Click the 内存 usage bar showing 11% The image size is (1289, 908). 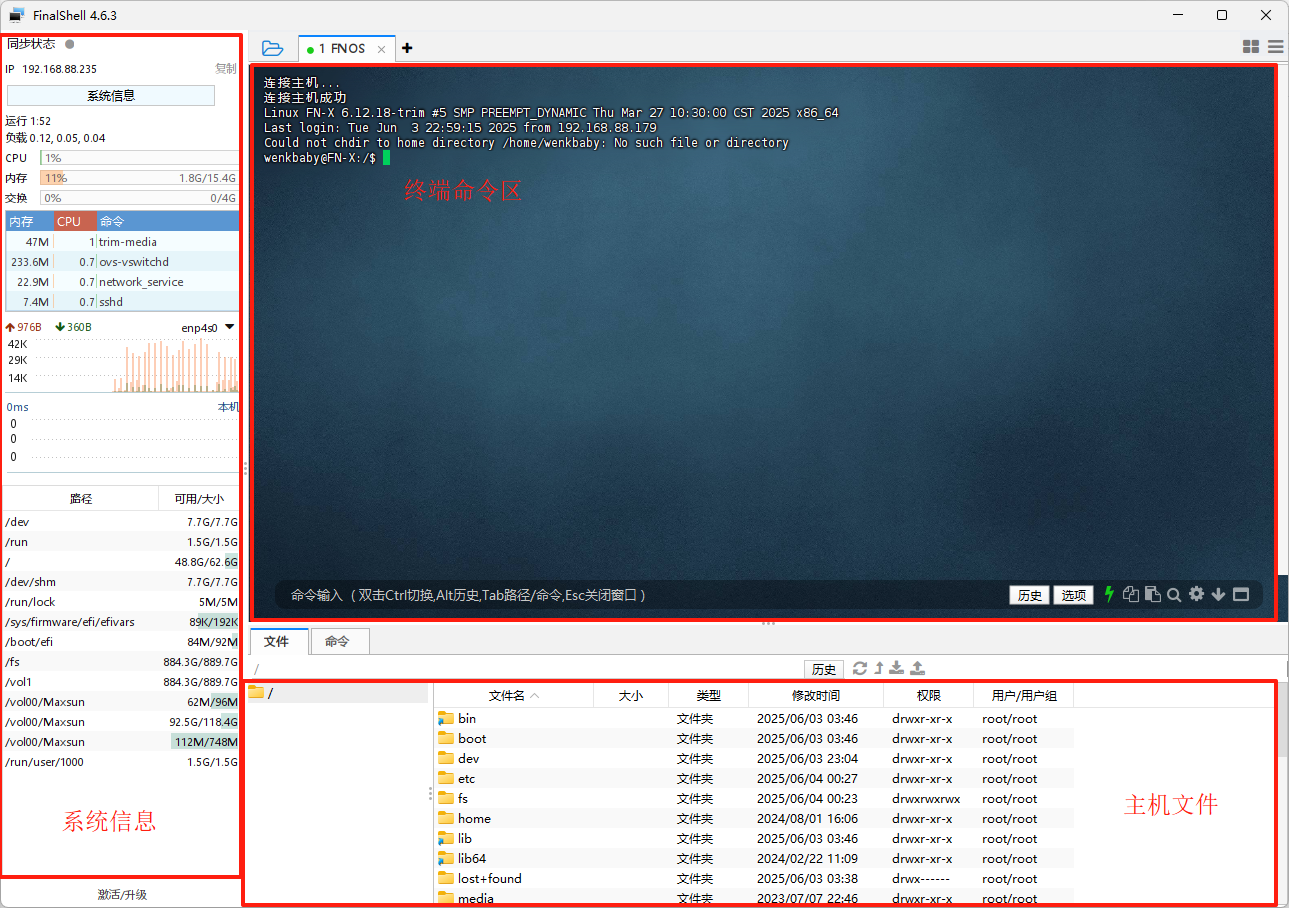139,178
